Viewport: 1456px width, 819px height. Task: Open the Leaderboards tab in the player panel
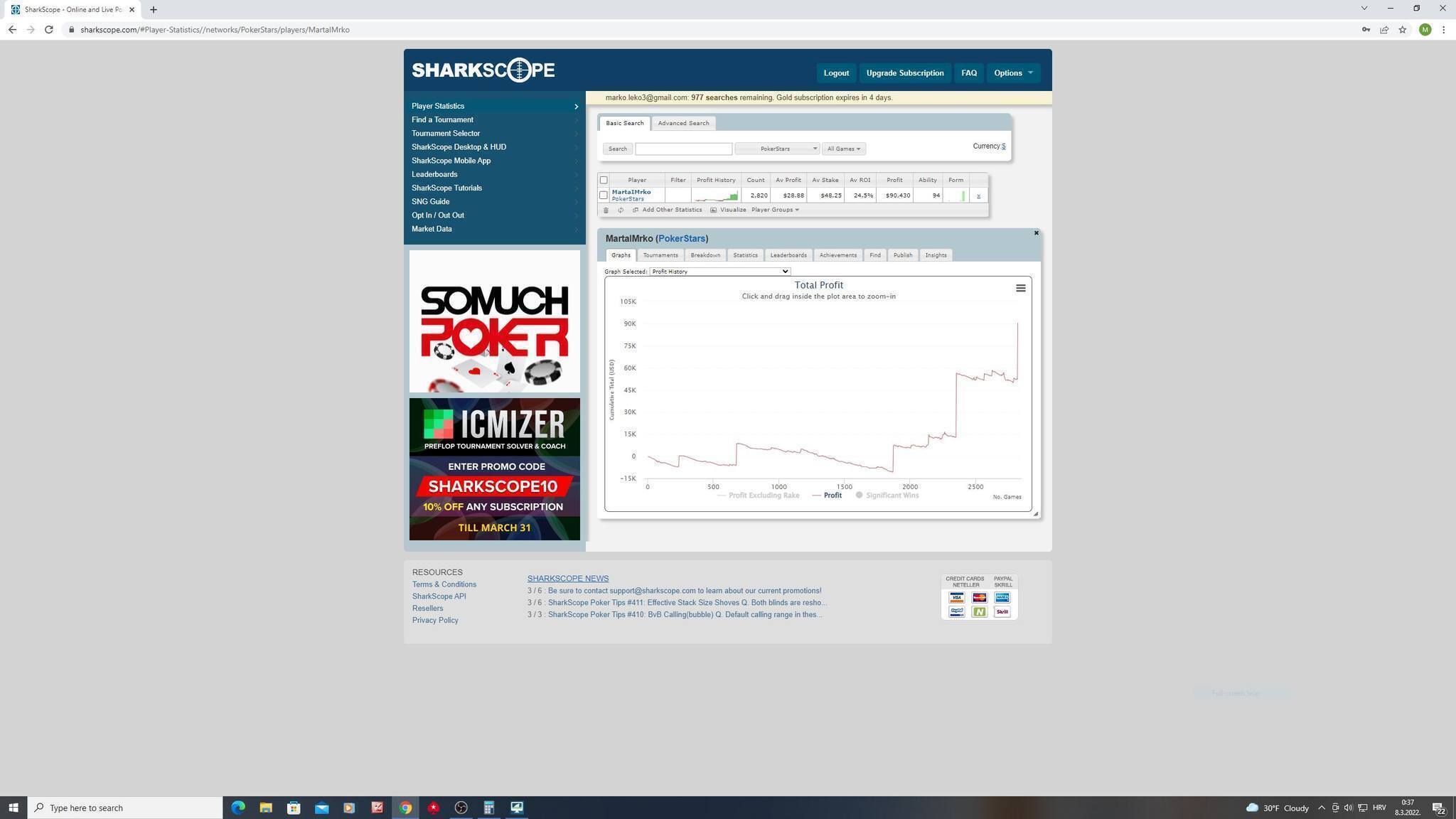788,255
